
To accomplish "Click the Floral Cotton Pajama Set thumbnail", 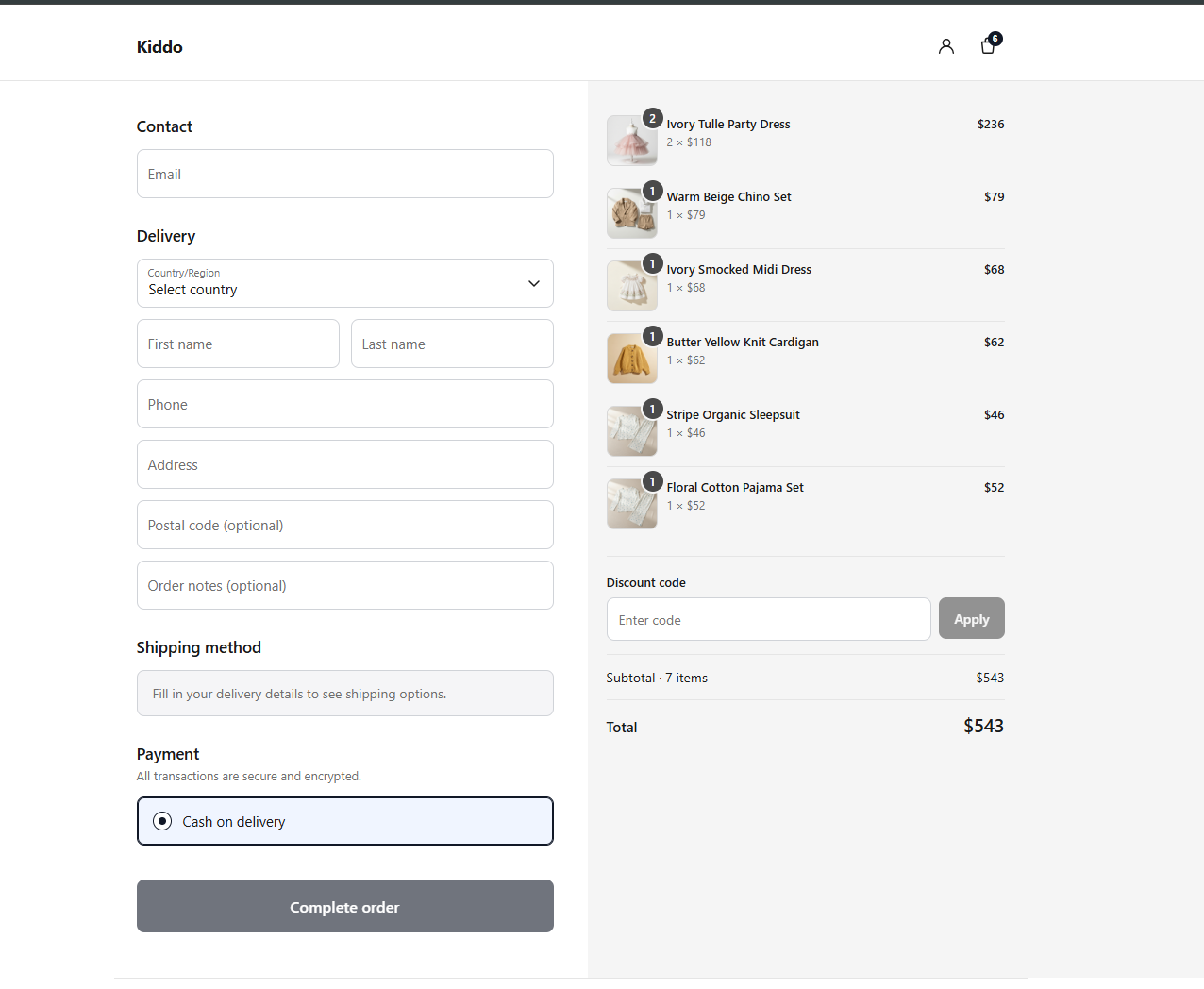I will (x=632, y=504).
